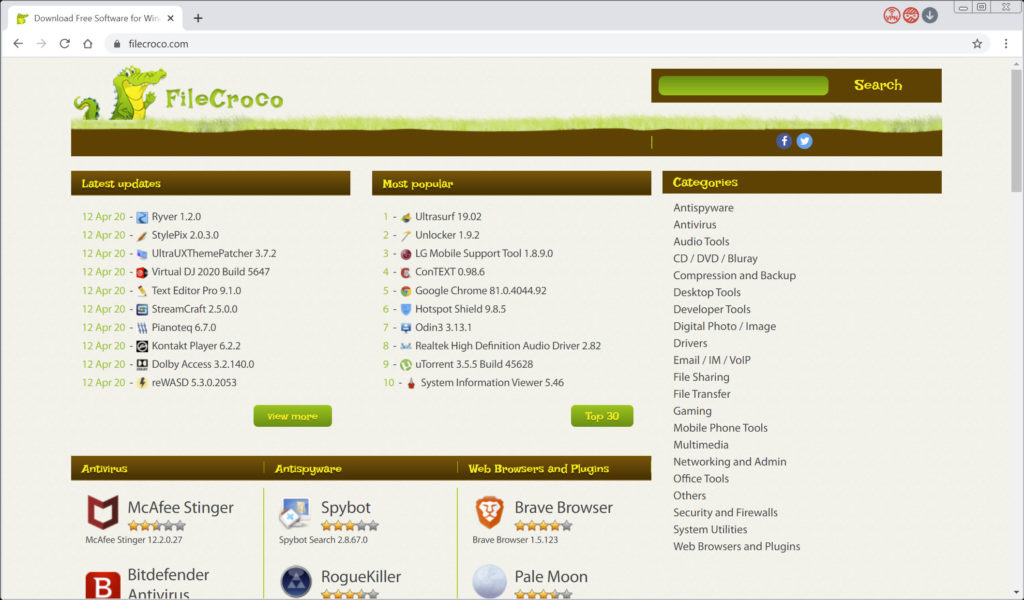Open the CD / DVD / Bluray category
The image size is (1024, 600).
pyautogui.click(x=716, y=259)
